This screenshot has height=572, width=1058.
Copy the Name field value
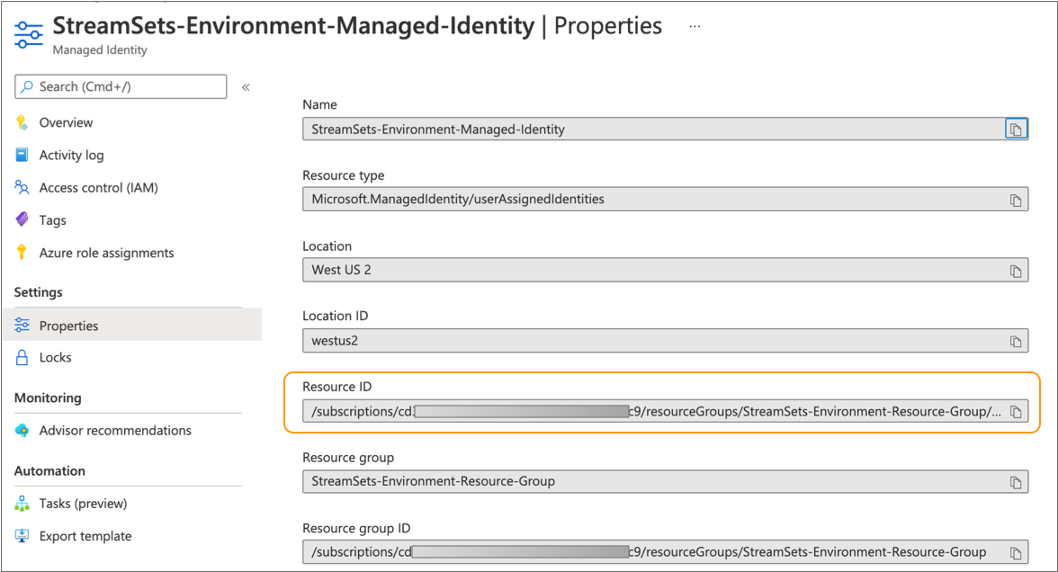pos(1015,129)
